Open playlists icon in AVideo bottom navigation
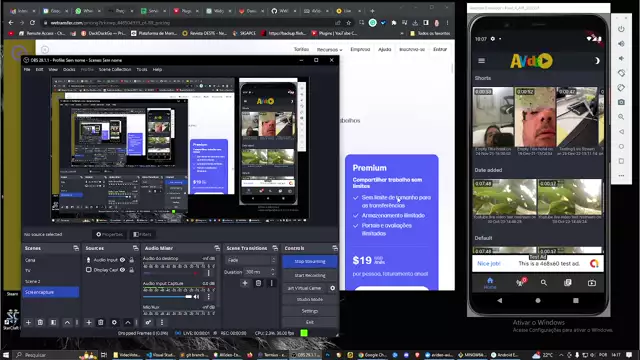 pos(568,282)
